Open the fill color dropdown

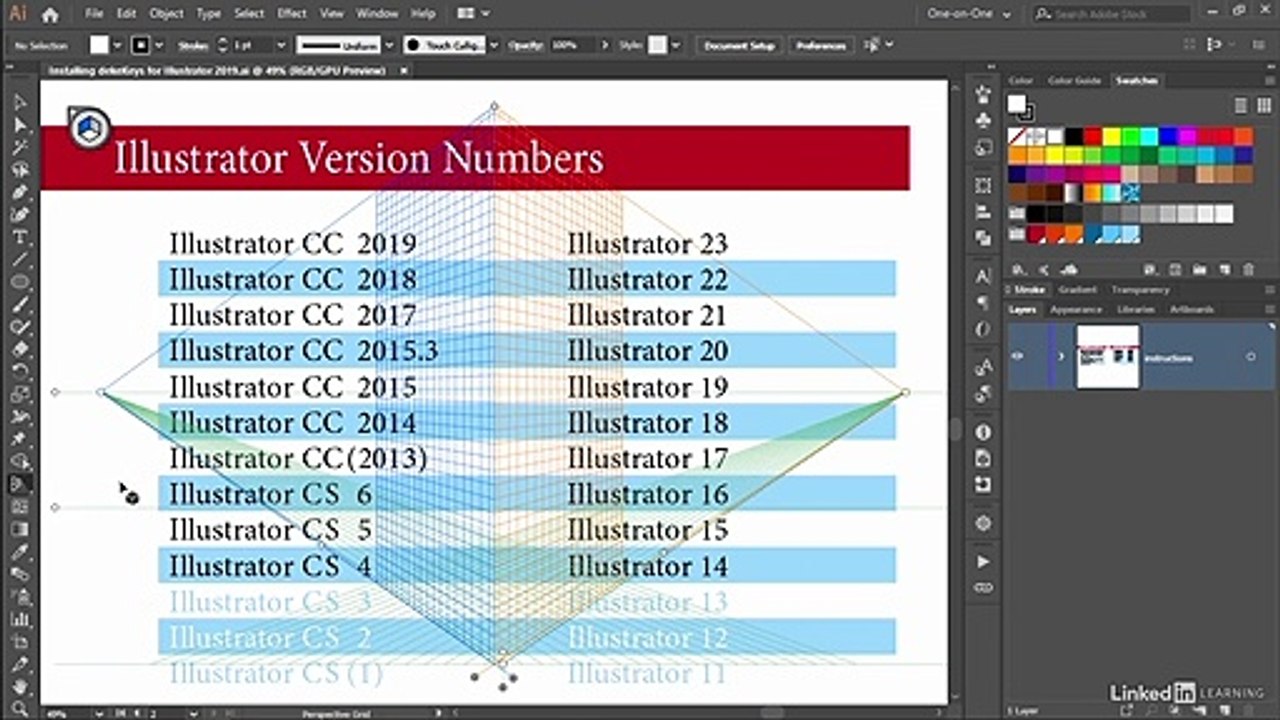(x=117, y=45)
